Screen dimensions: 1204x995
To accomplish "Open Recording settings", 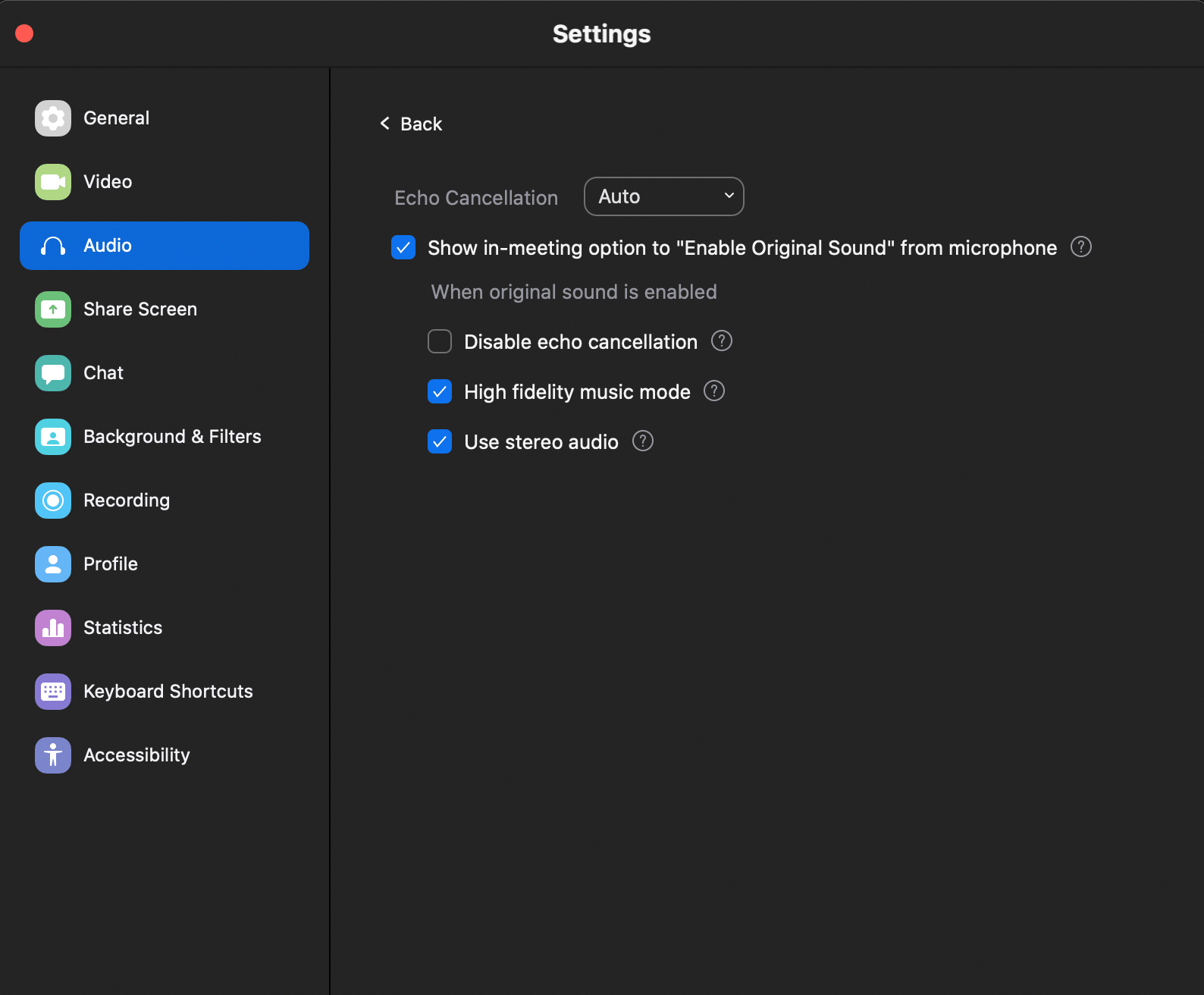I will (x=165, y=501).
